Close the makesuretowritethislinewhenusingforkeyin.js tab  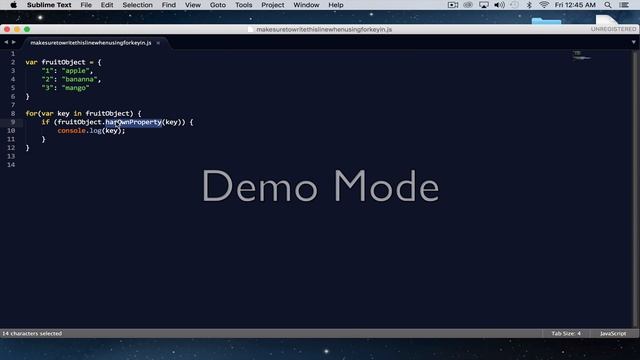click(158, 43)
